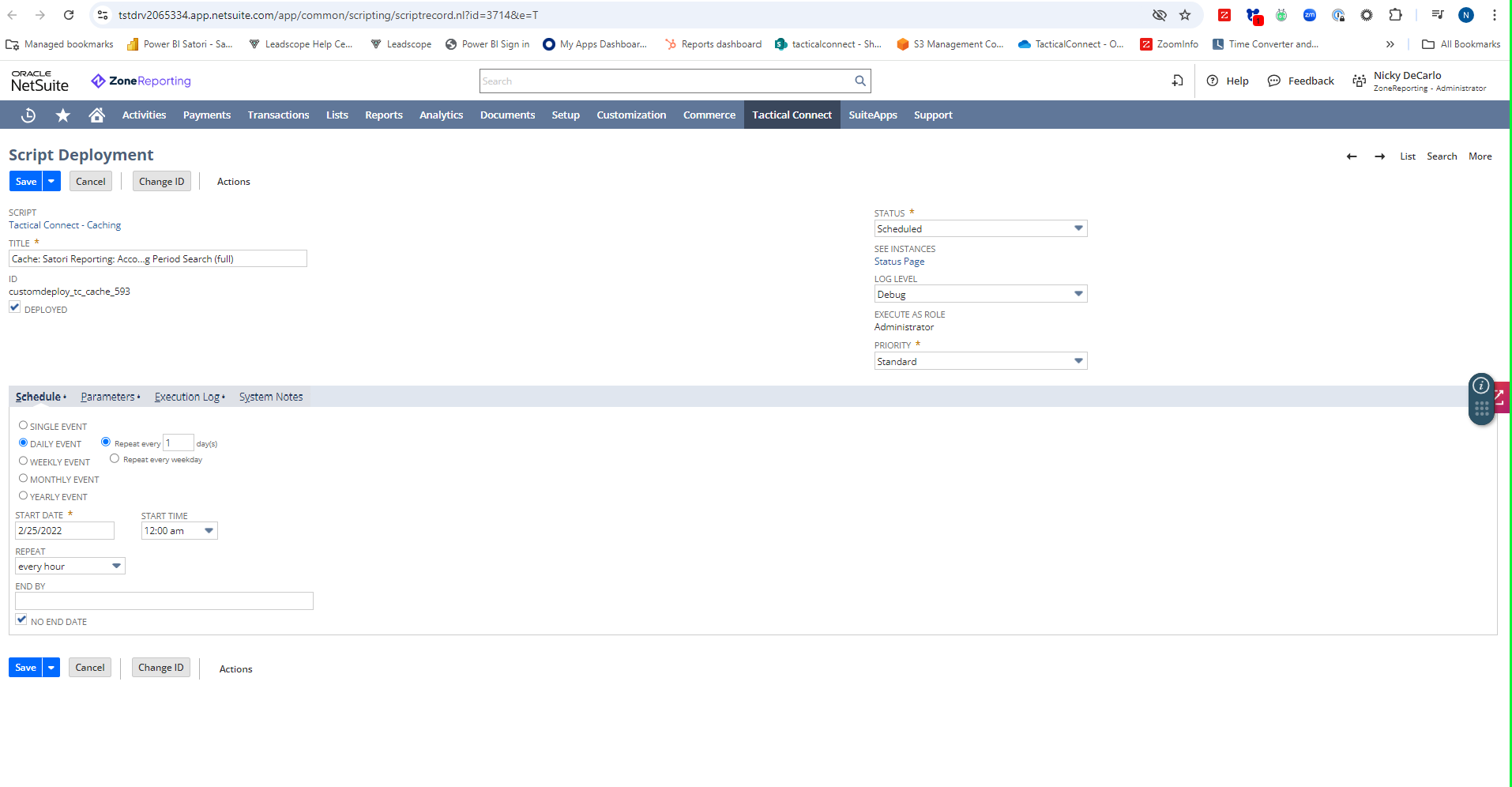
Task: Click the global search magnifier icon
Action: point(860,81)
